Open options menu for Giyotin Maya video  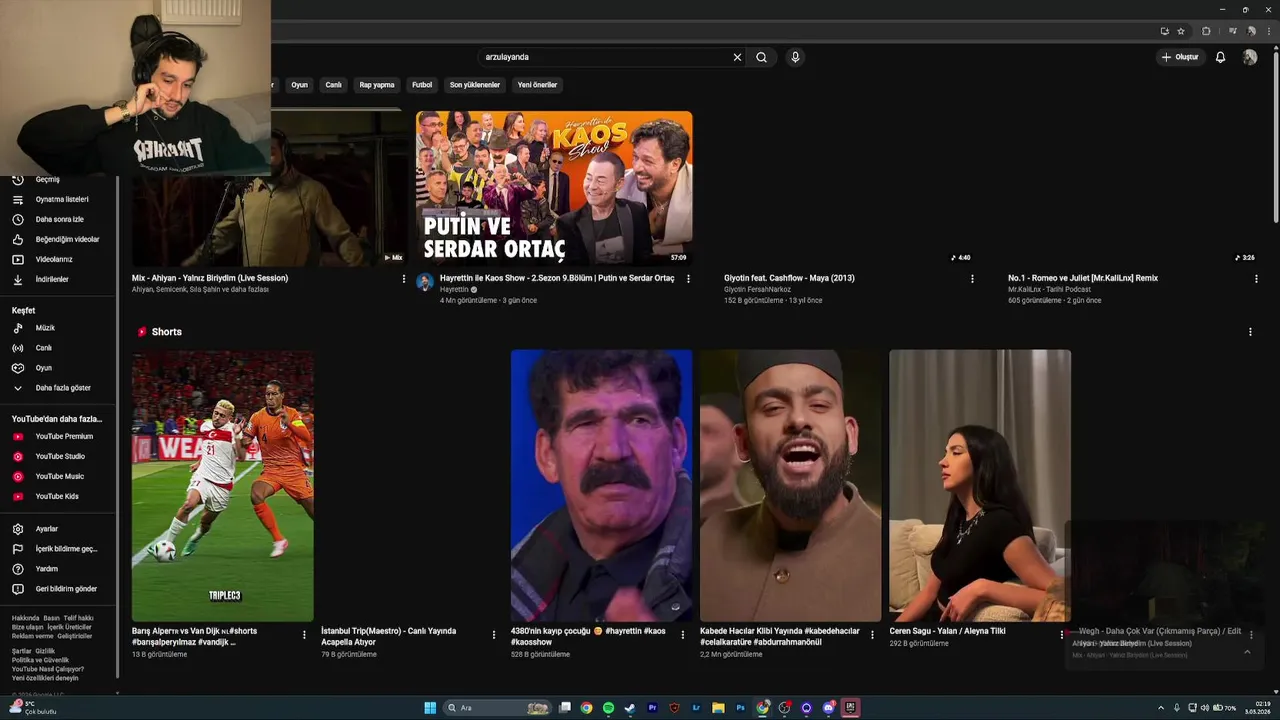point(972,279)
